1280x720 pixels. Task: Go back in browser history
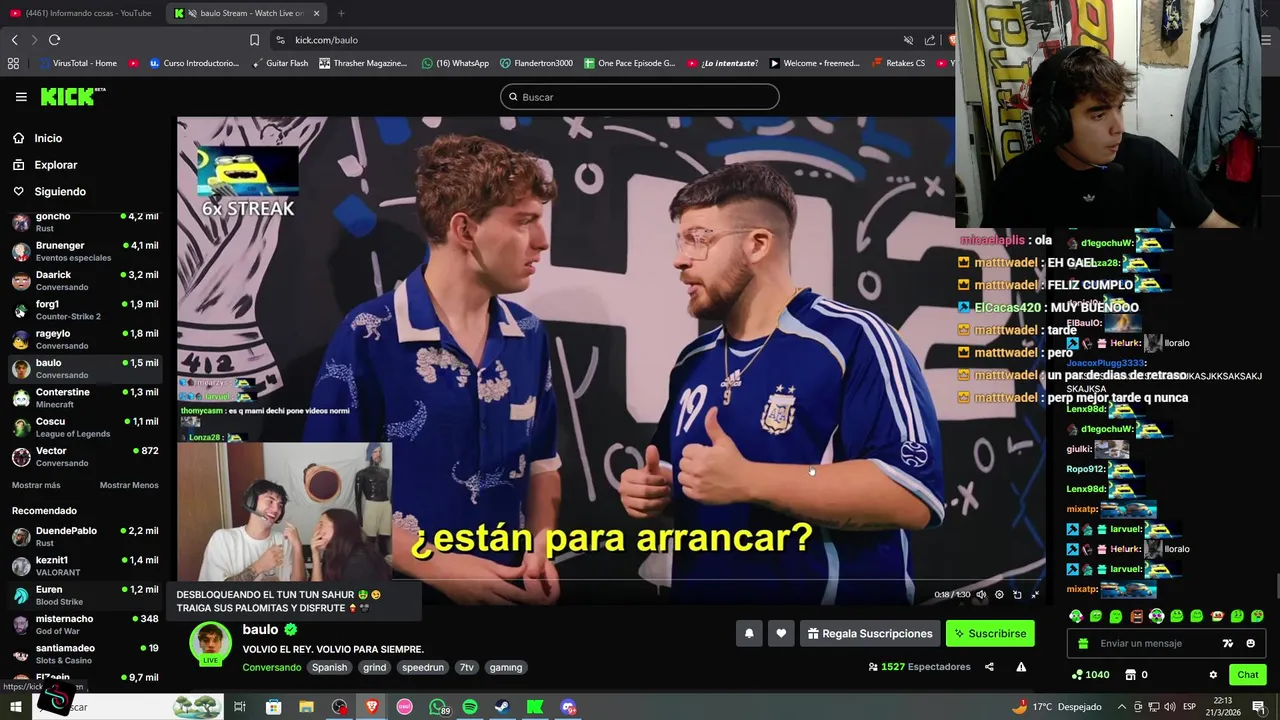[14, 40]
